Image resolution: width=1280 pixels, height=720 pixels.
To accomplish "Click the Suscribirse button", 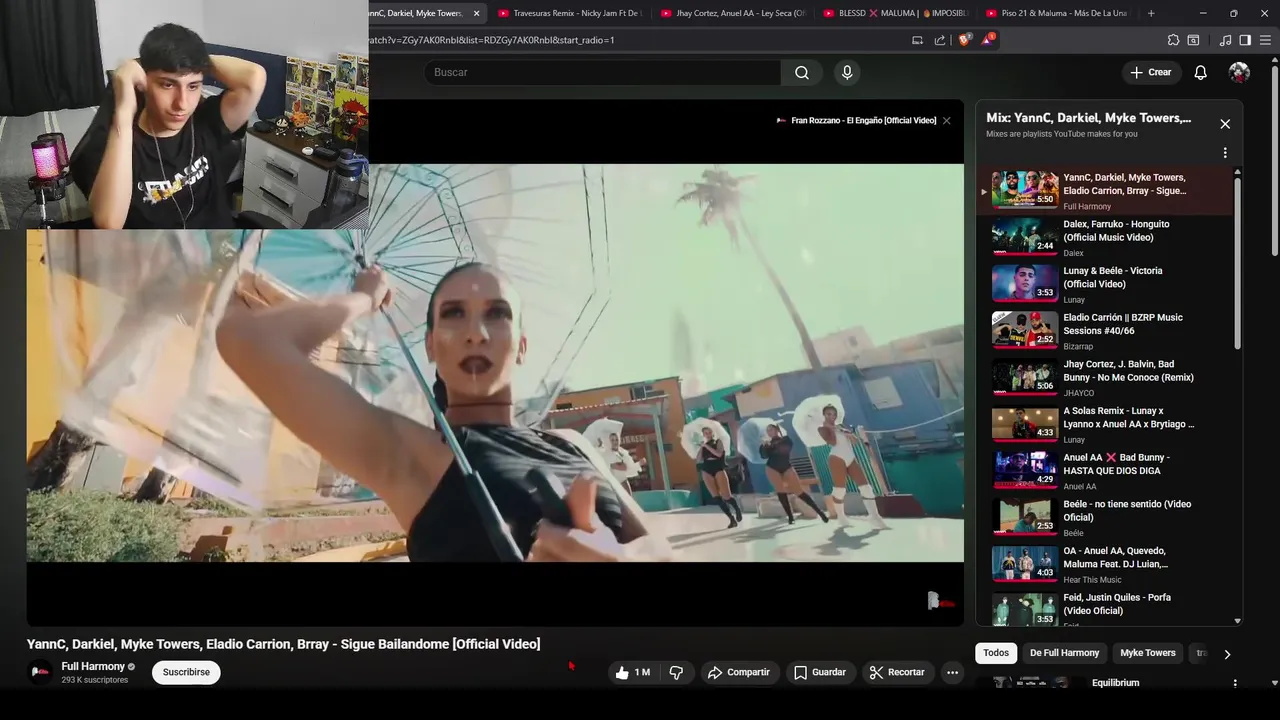I will [x=186, y=672].
